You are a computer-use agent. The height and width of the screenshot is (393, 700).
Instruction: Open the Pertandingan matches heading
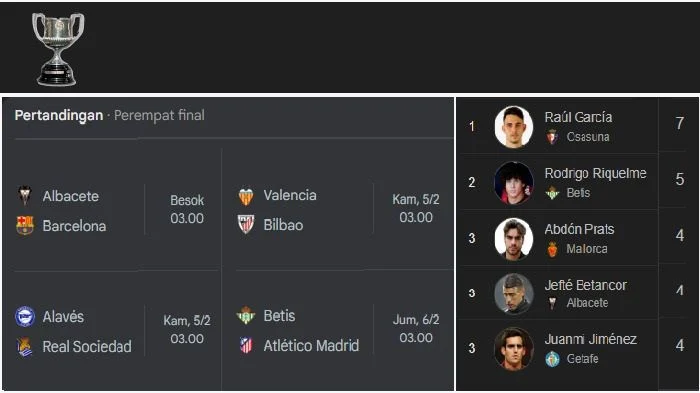click(x=59, y=116)
